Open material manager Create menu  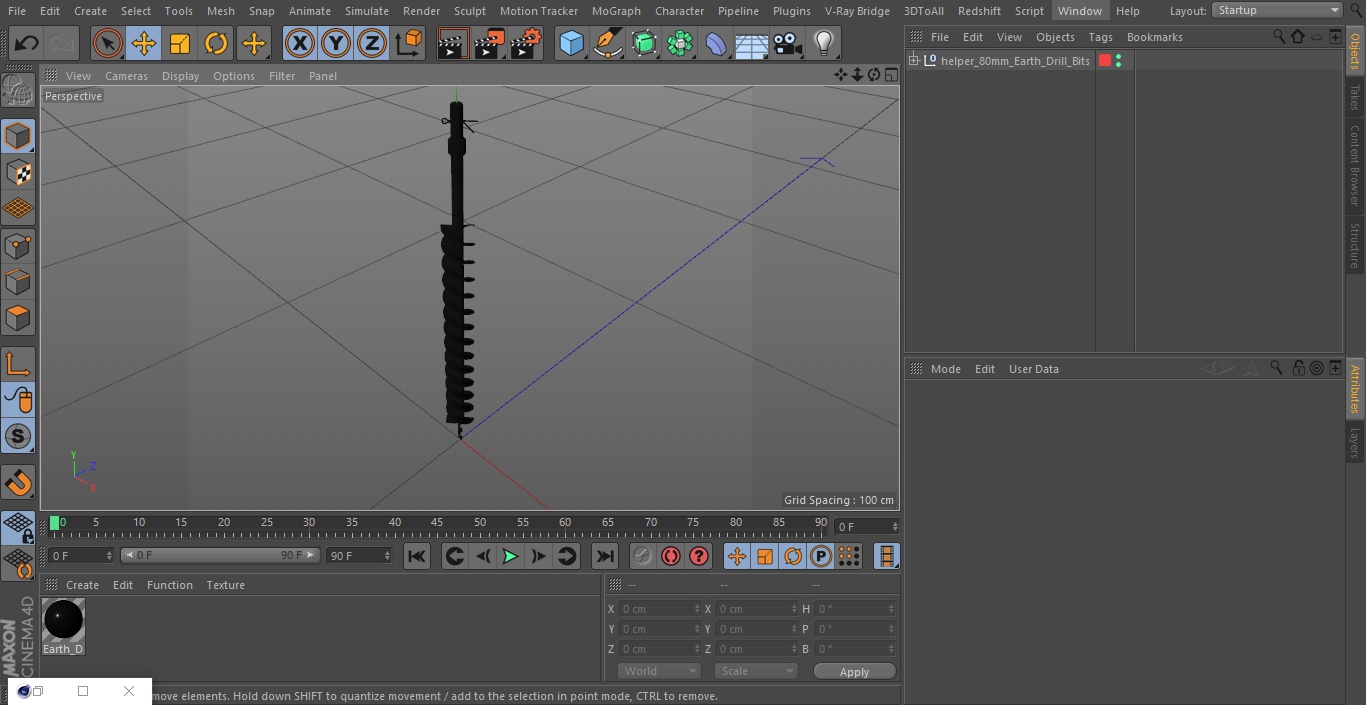[82, 585]
